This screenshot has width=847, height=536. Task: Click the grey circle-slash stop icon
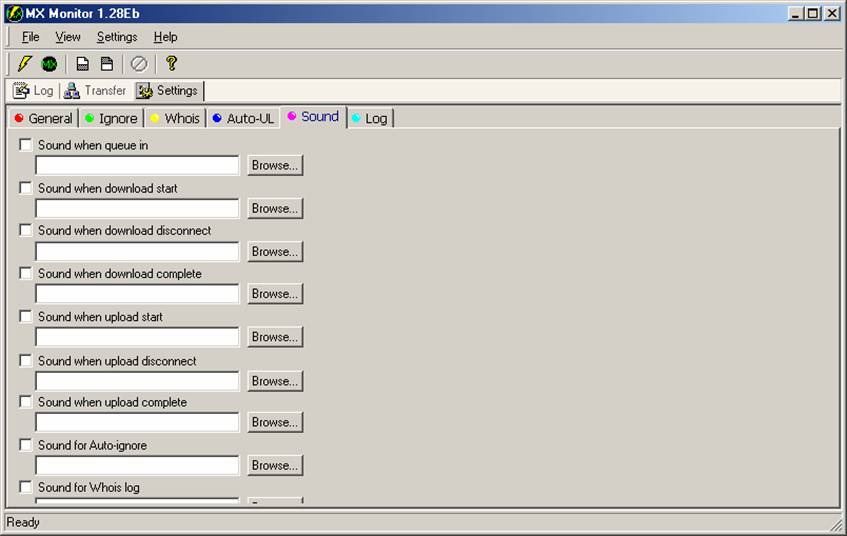point(139,63)
